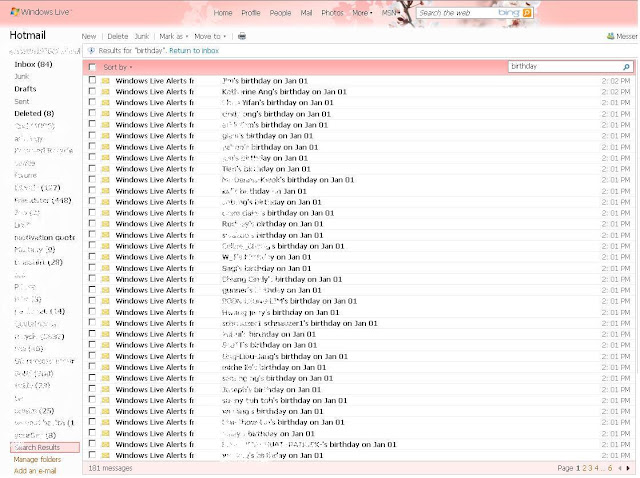Open the Messenger icon at top right
Screen dimensions: 640x478
tap(611, 36)
